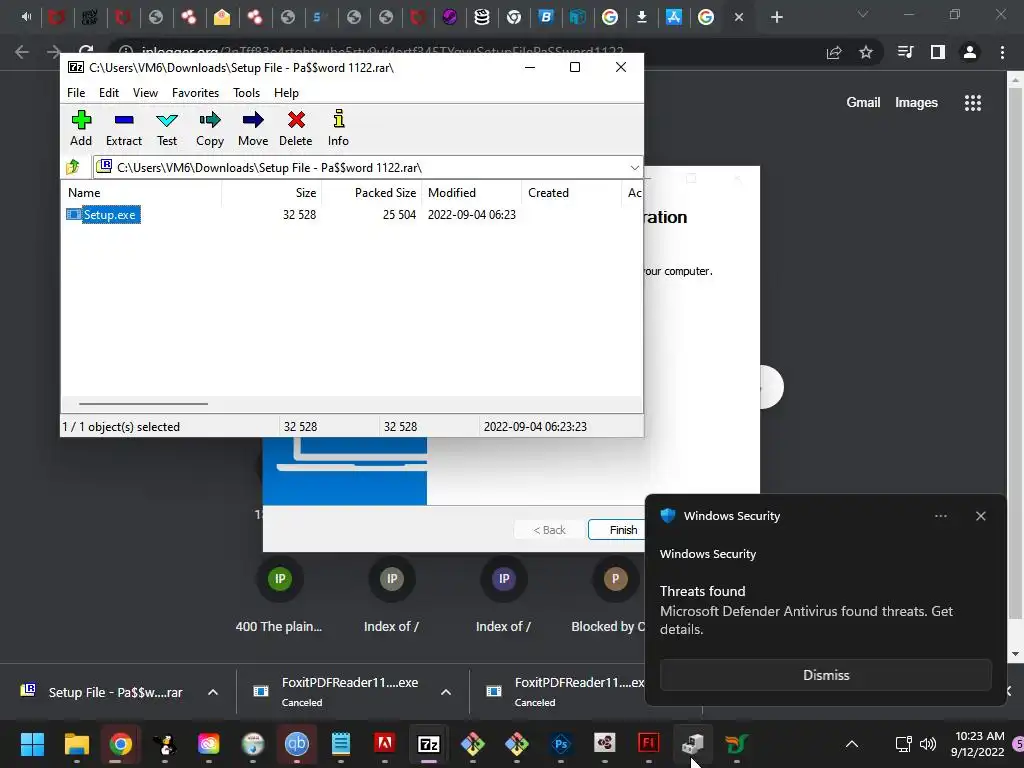Open Chrome media controls icon
This screenshot has width=1024, height=768.
point(905,52)
